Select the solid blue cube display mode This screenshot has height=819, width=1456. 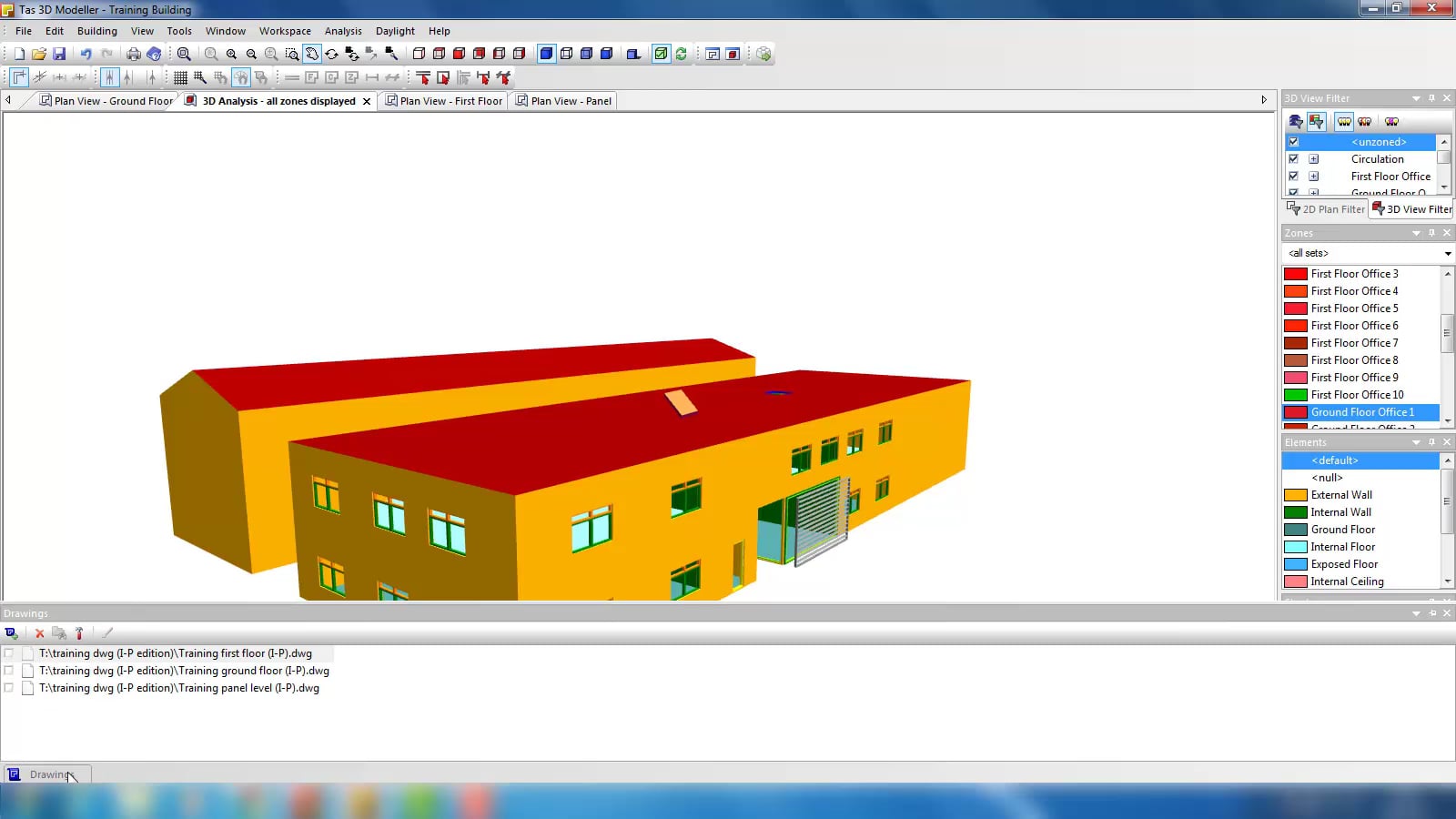point(547,54)
